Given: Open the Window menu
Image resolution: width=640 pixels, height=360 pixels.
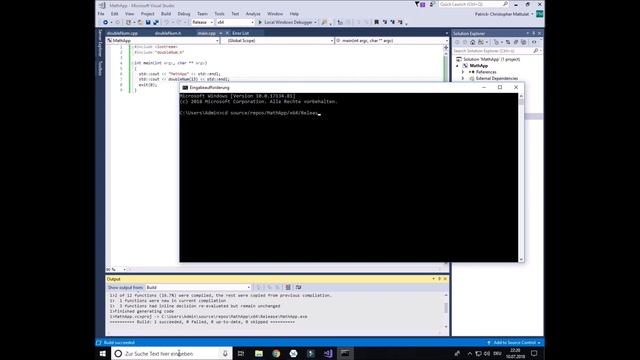Looking at the screenshot, I should [275, 14].
